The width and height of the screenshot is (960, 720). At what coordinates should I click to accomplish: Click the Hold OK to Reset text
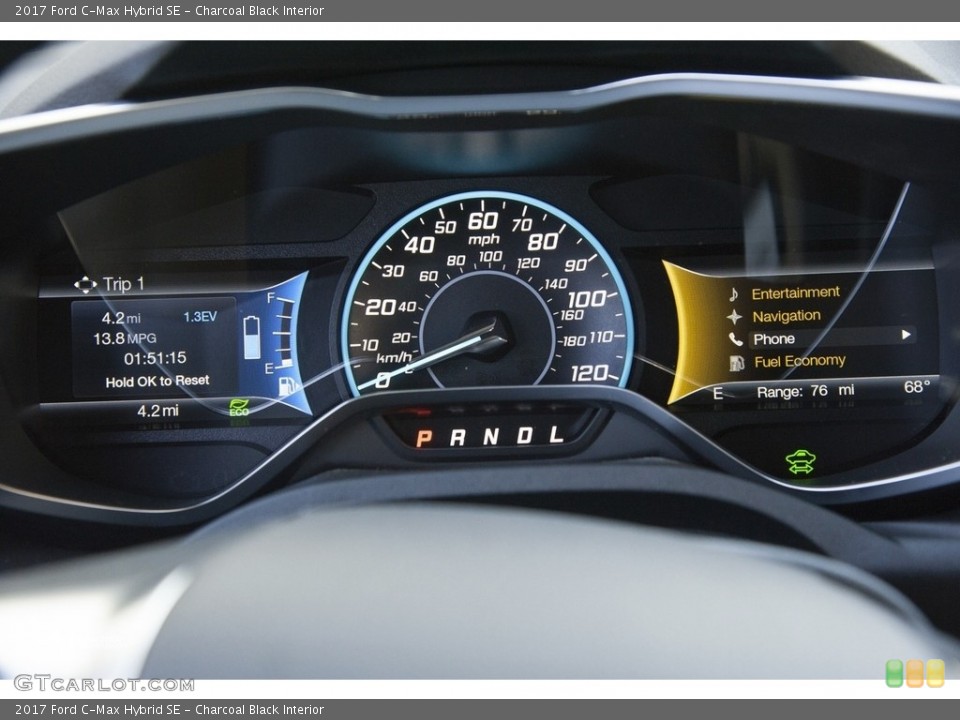point(157,381)
